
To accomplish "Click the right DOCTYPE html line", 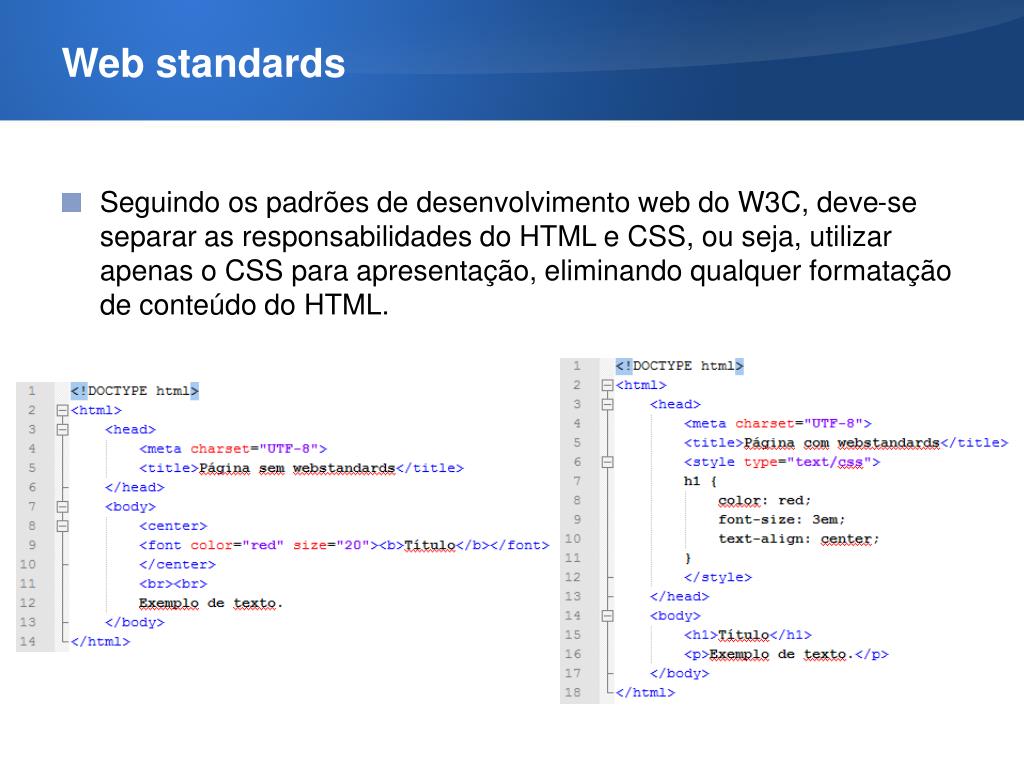I will 679,366.
